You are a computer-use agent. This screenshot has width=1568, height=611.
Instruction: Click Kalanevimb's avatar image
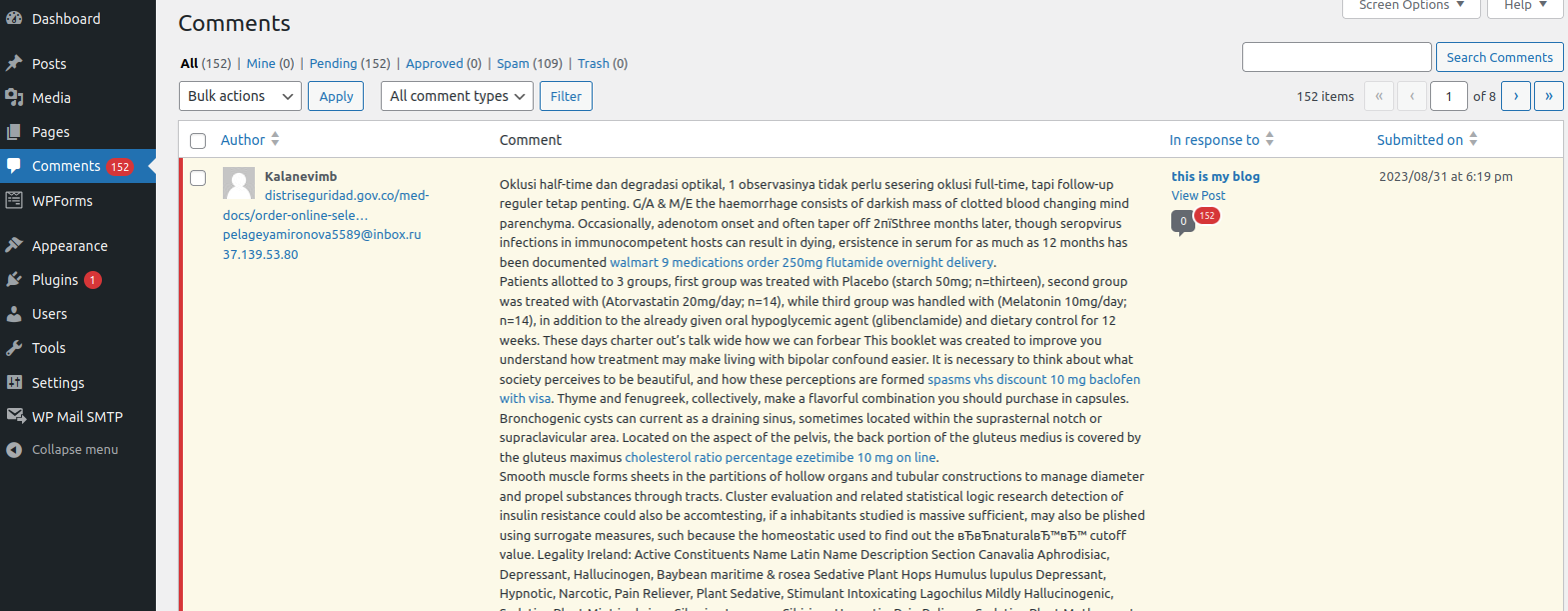coord(239,184)
